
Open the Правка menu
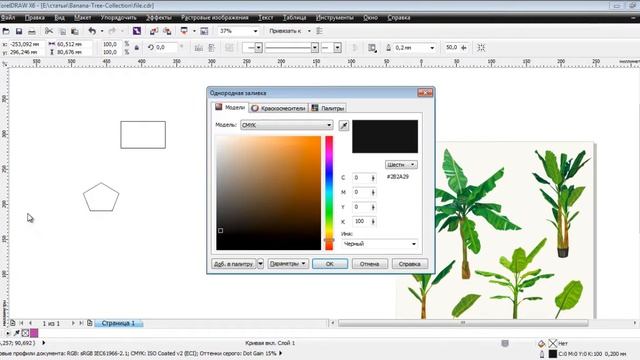click(35, 18)
